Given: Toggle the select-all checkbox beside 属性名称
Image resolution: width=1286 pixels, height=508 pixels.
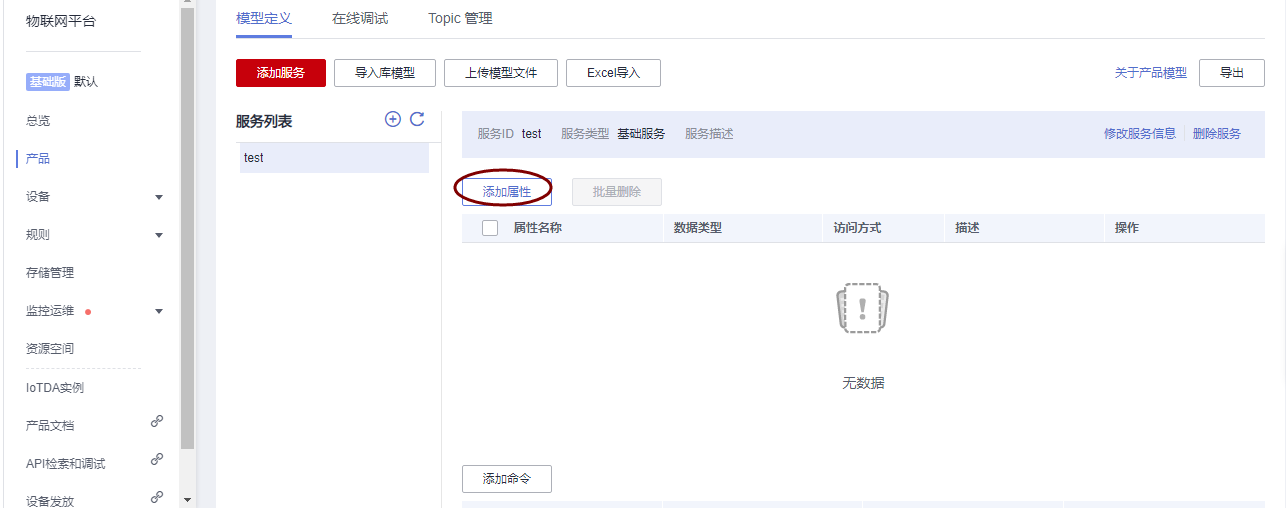Looking at the screenshot, I should [490, 228].
